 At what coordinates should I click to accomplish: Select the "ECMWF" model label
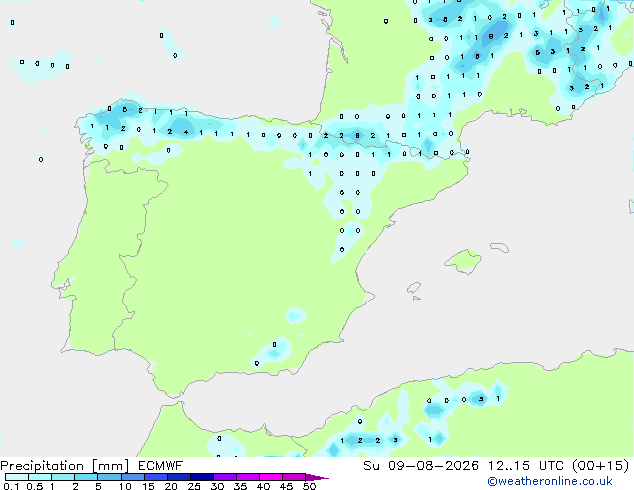click(x=161, y=466)
